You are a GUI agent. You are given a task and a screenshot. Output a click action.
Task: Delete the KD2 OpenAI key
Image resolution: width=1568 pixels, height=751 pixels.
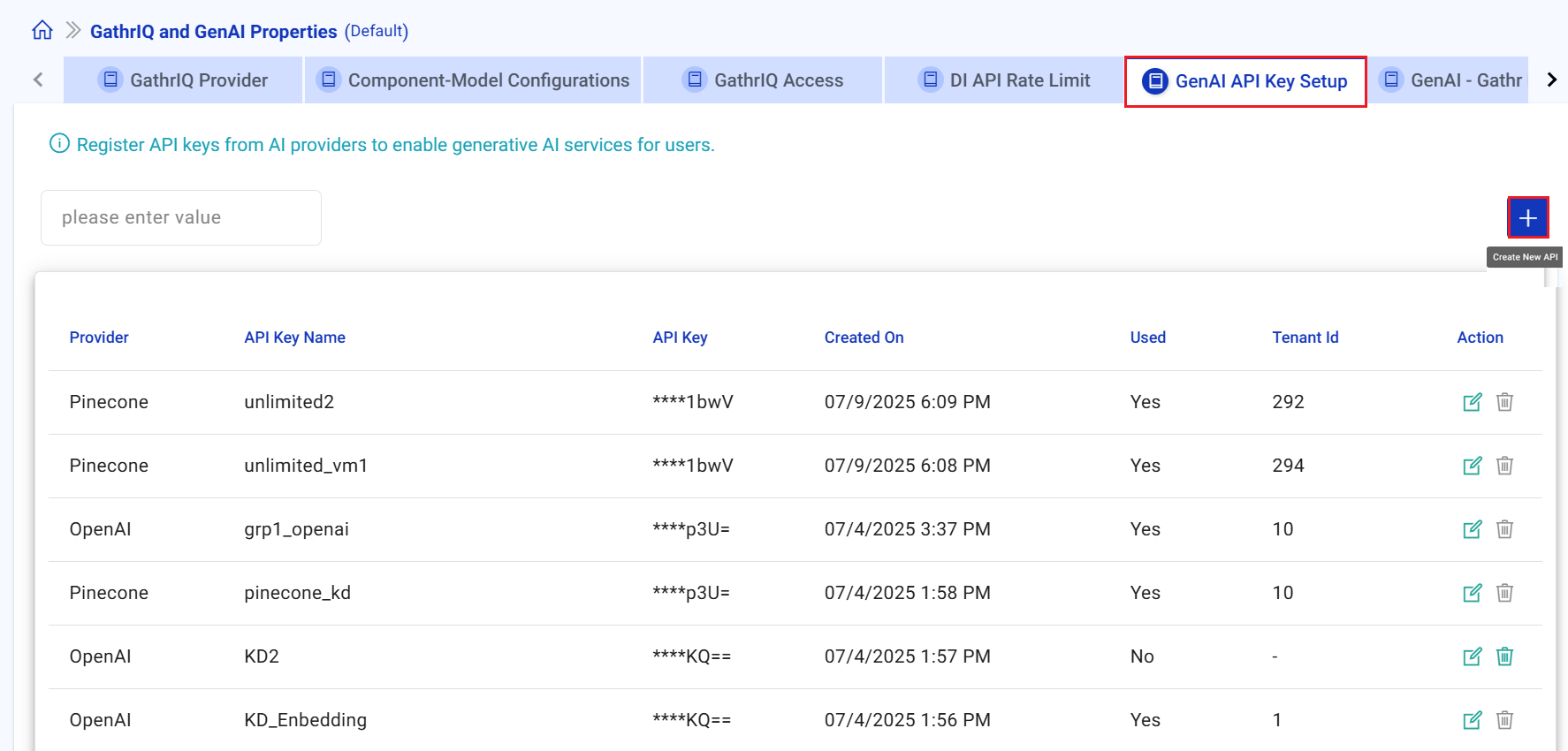point(1504,656)
